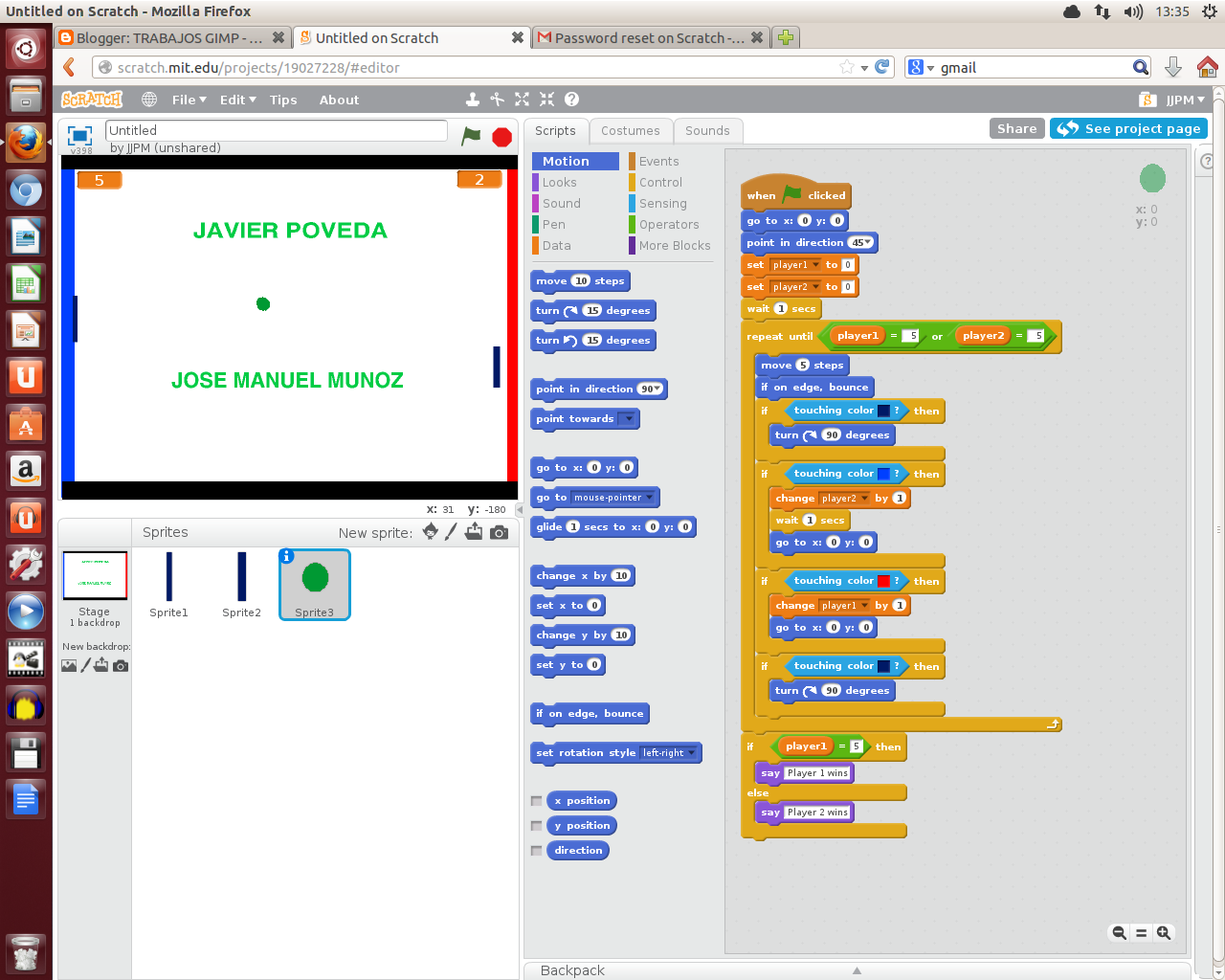The height and width of the screenshot is (980, 1225).
Task: Open the rotation style left-right dropdown
Action: click(x=694, y=753)
